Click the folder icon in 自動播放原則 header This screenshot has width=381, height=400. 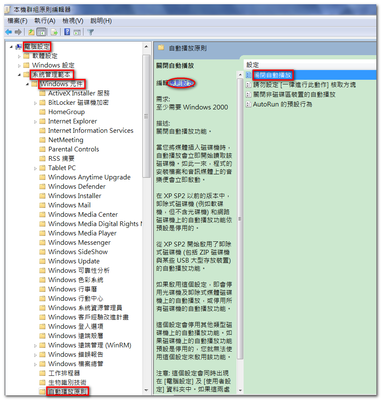point(161,48)
